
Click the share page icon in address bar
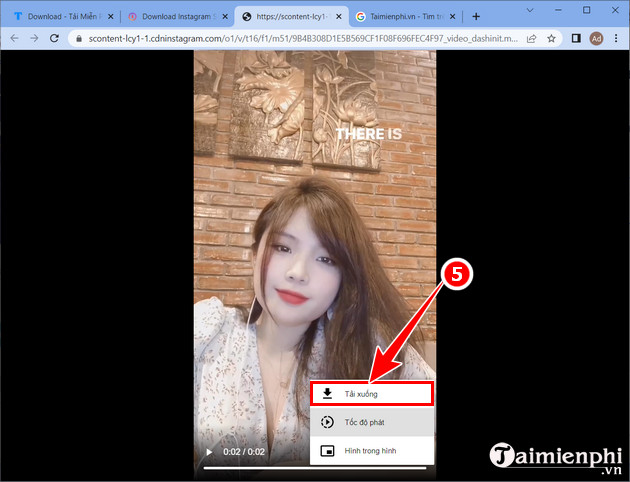coord(532,39)
